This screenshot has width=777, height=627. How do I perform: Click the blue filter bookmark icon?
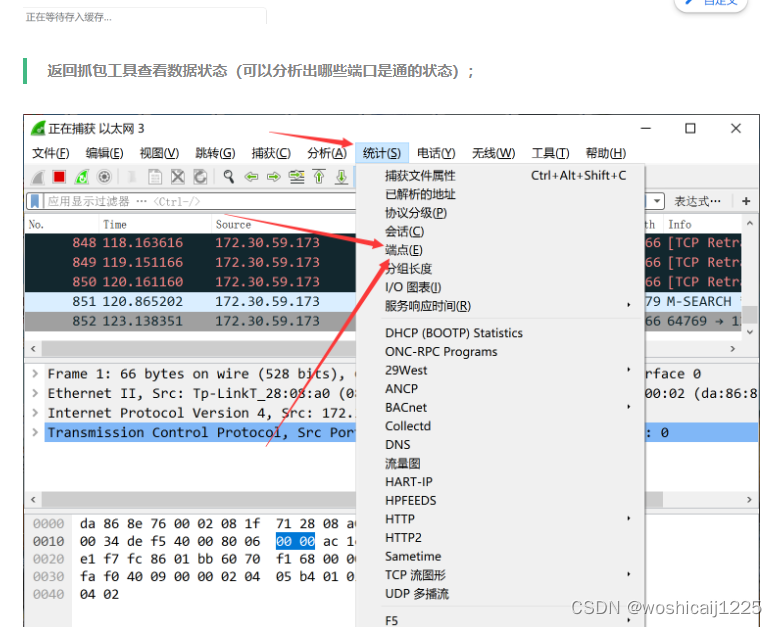pyautogui.click(x=35, y=201)
